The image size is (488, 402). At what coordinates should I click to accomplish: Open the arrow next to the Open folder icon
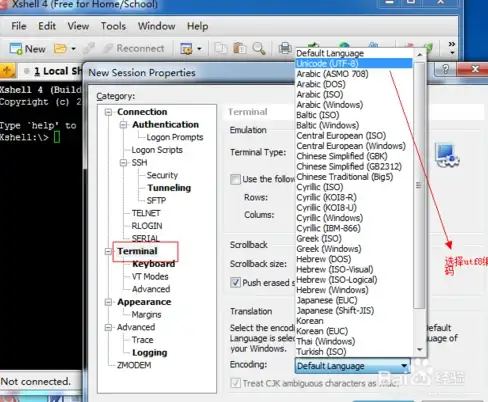click(73, 49)
